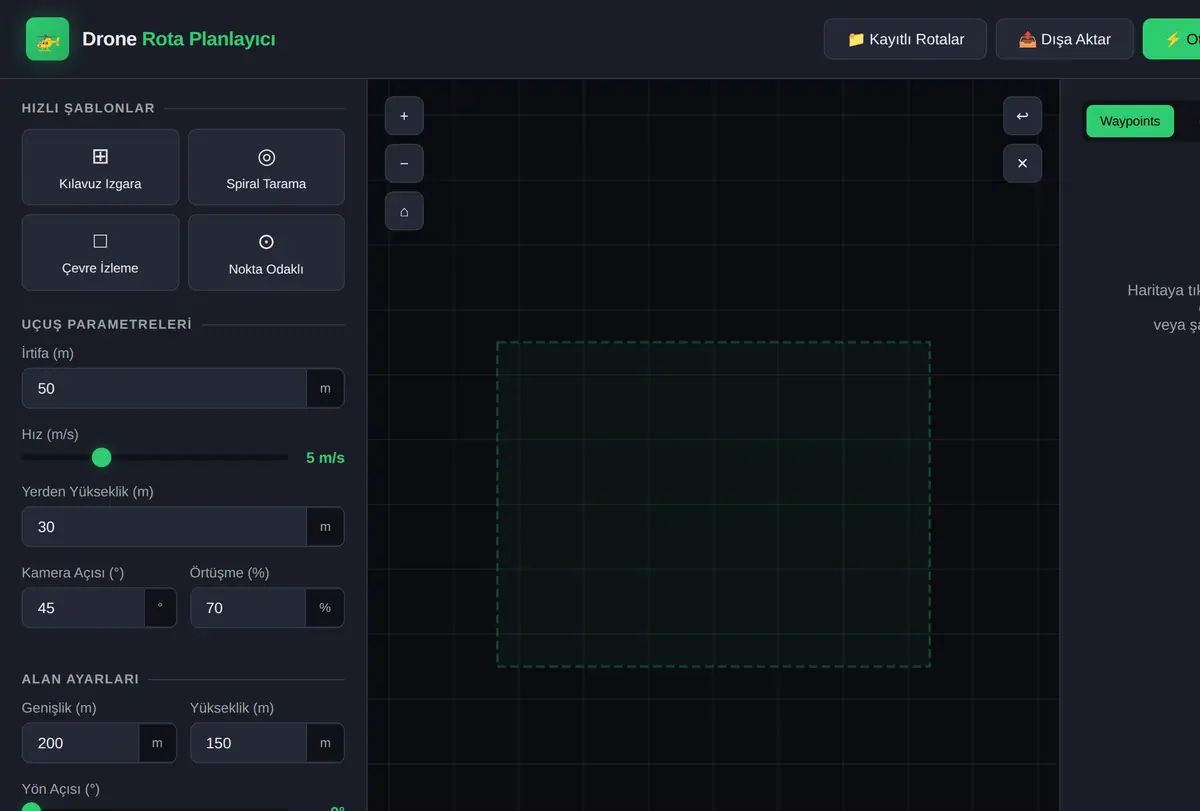Image resolution: width=1200 pixels, height=811 pixels.
Task: Click the map zoom in plus icon
Action: (x=404, y=116)
